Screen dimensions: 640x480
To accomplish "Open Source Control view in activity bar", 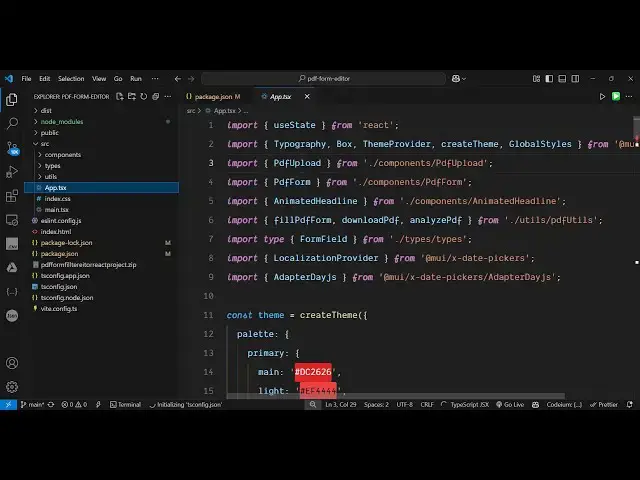I will [x=12, y=147].
